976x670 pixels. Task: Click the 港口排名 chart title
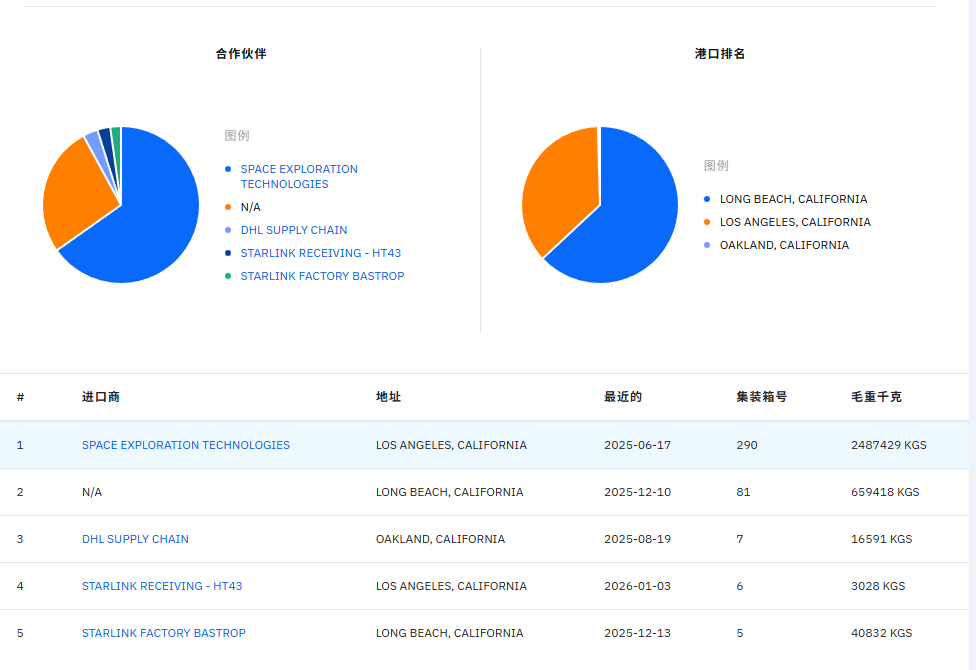pos(720,54)
